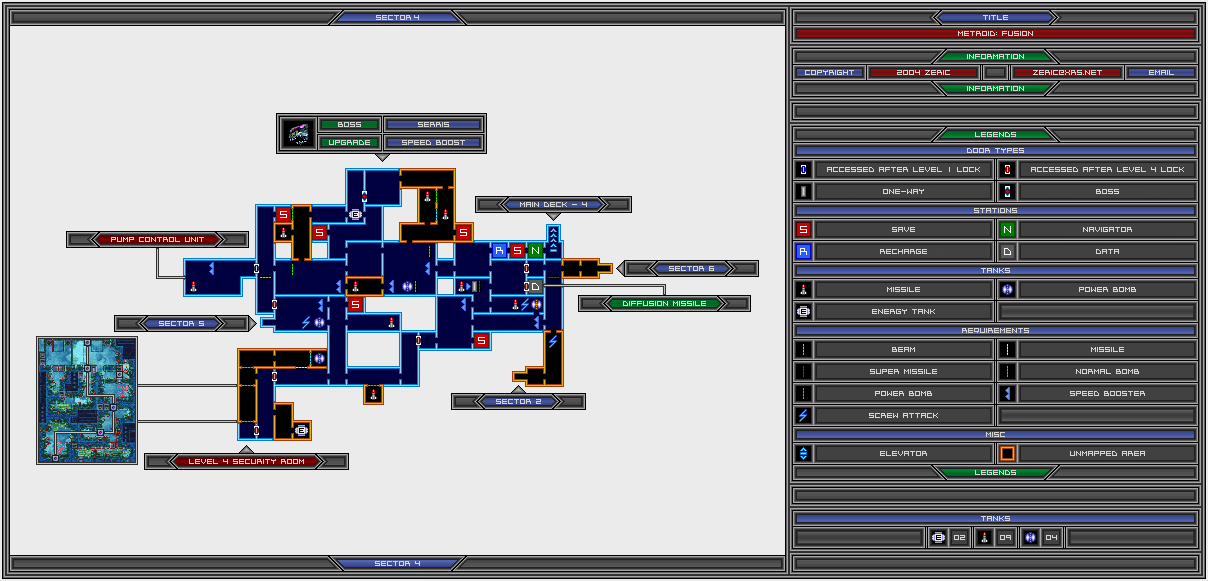
Task: Click the Unmapped Area orange square icon
Action: coord(1008,453)
